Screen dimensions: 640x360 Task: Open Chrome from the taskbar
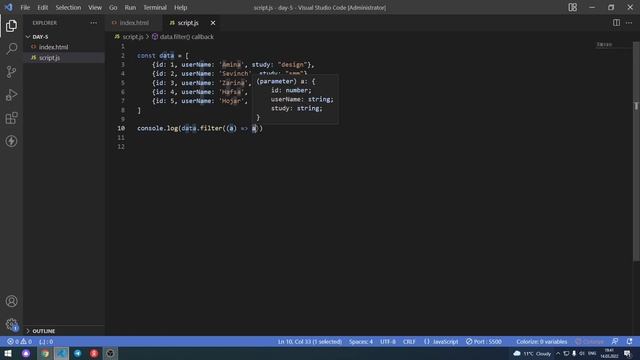(x=45, y=353)
